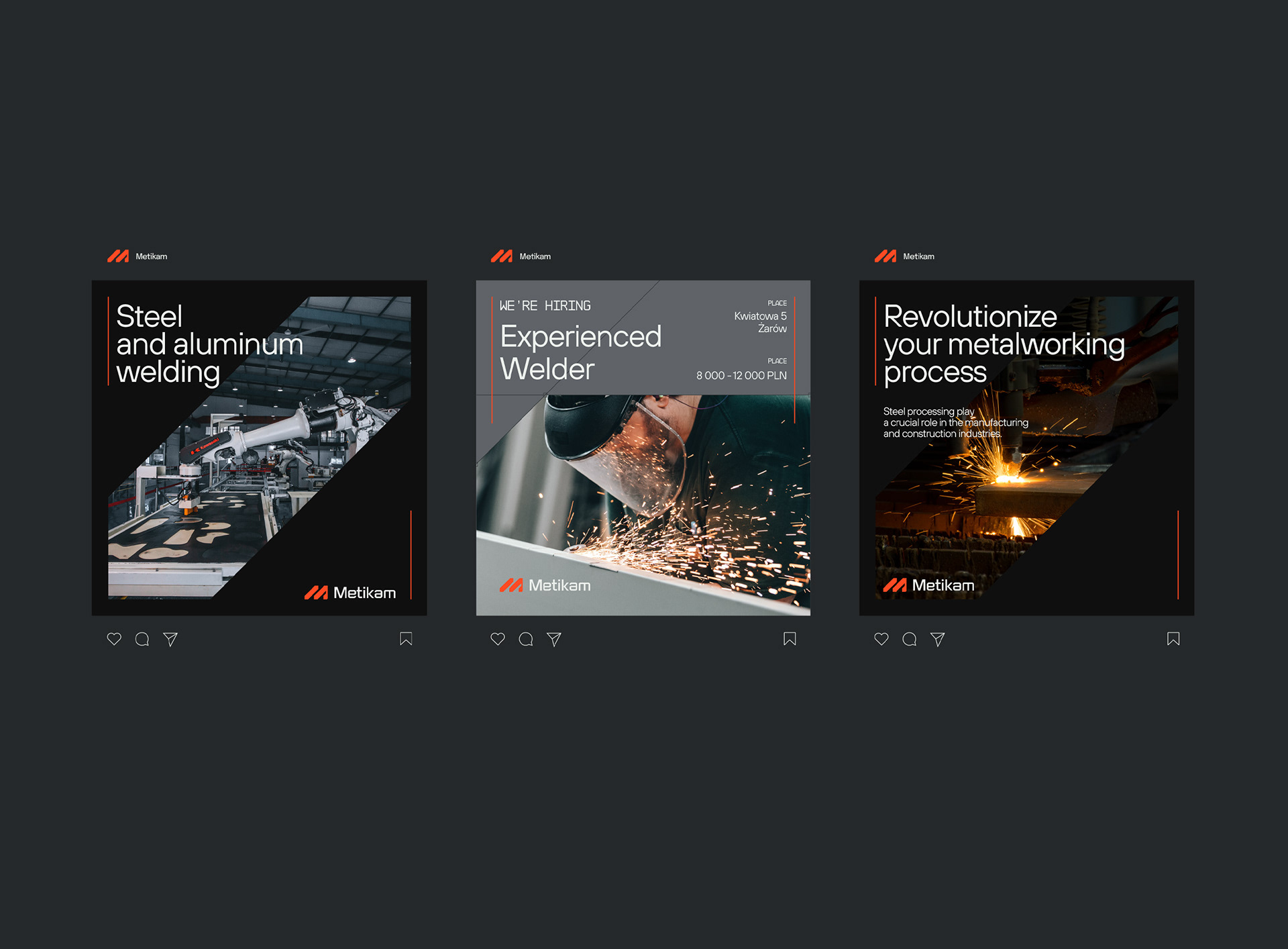Click the 'WE'RE HIRING' label
This screenshot has height=949, width=1288.
point(545,306)
